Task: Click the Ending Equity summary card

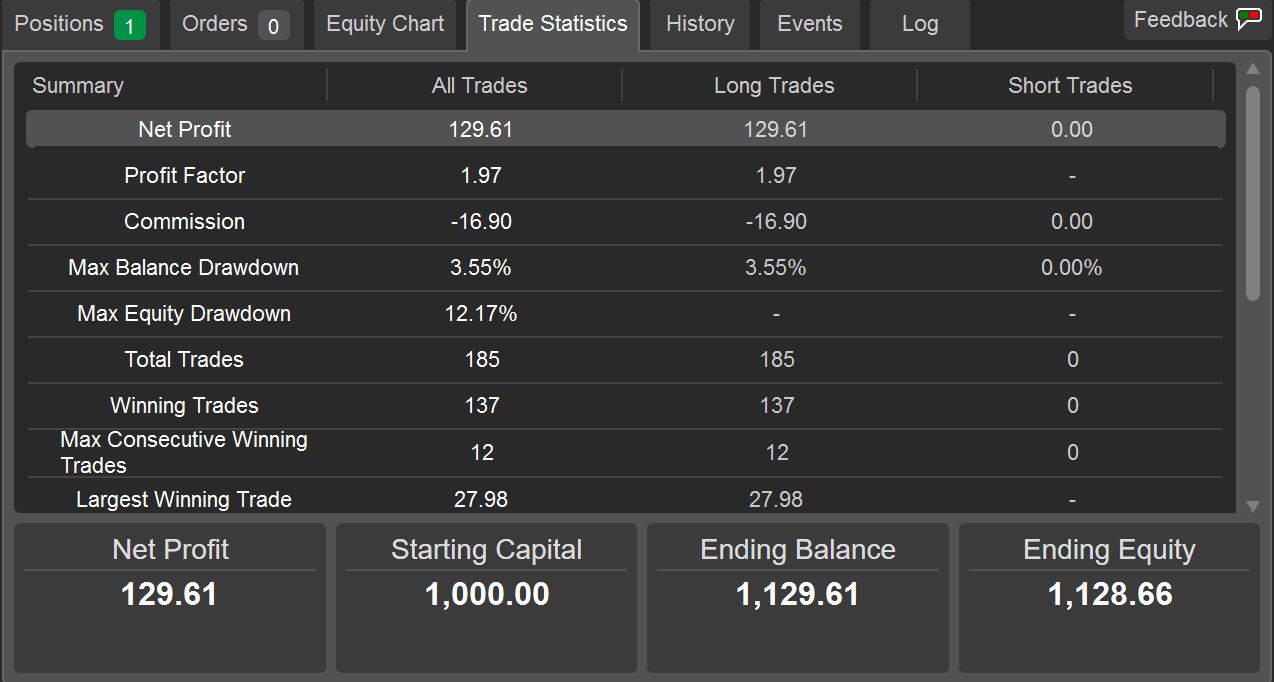Action: pyautogui.click(x=1109, y=597)
